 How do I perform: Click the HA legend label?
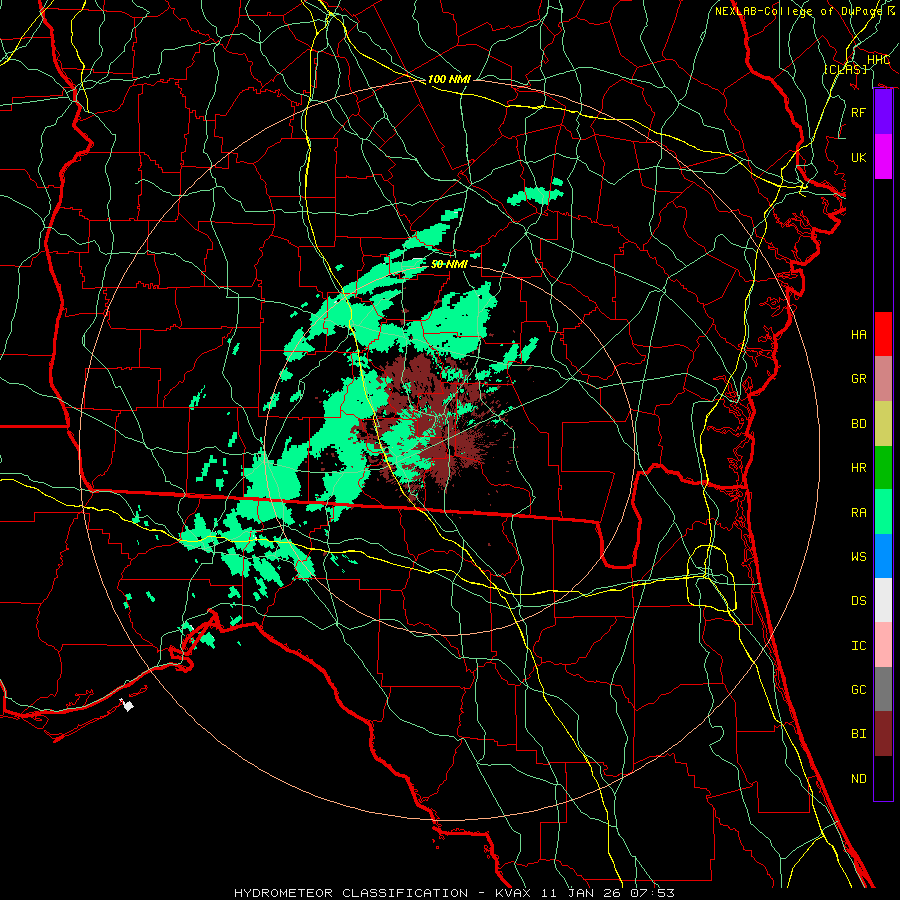click(859, 334)
